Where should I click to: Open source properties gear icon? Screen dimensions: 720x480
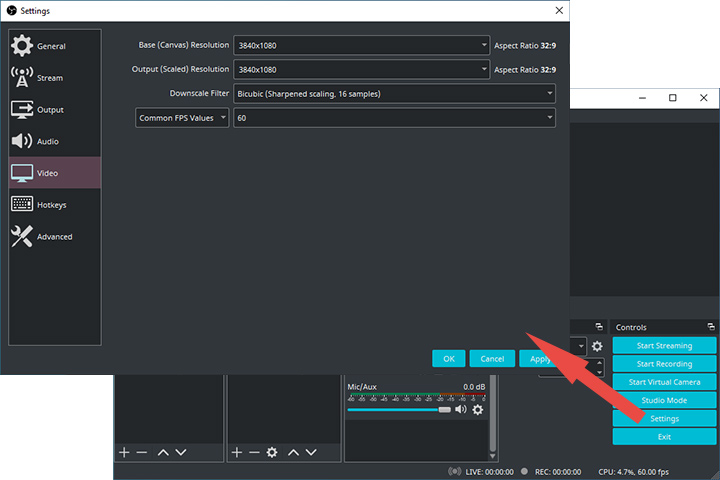272,452
